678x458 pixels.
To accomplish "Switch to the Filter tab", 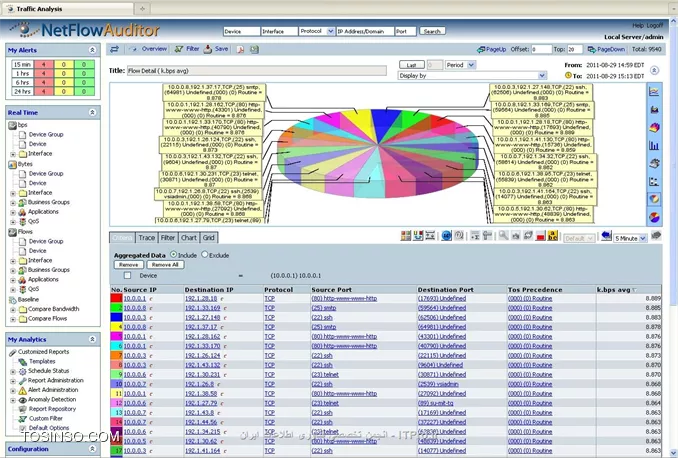I will click(168, 237).
